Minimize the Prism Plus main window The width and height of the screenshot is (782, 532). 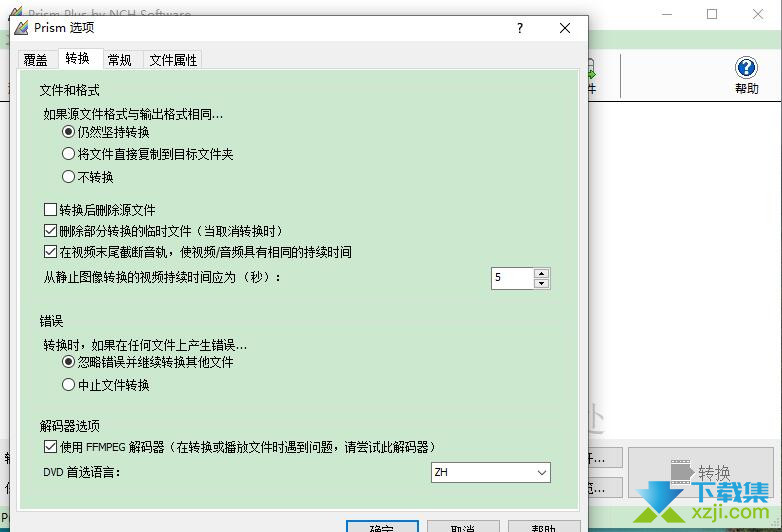tap(666, 14)
